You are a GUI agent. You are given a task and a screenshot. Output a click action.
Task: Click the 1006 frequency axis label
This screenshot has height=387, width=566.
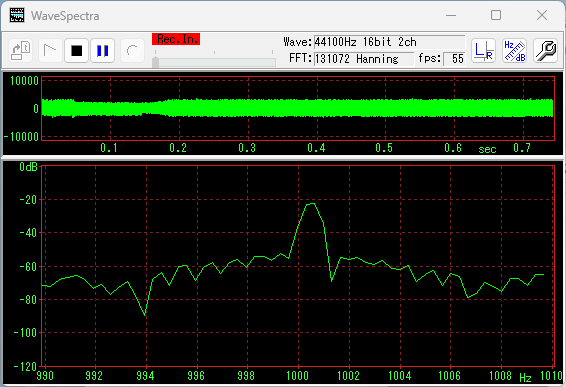[449, 376]
